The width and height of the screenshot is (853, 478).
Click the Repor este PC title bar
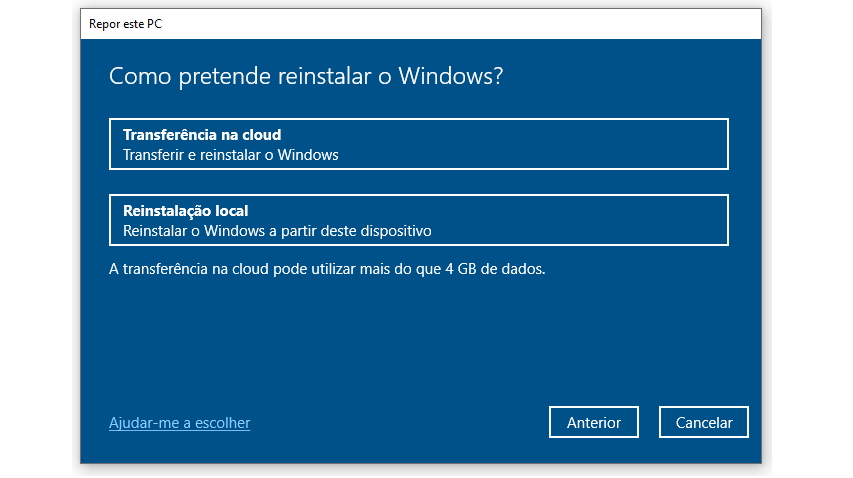[421, 24]
